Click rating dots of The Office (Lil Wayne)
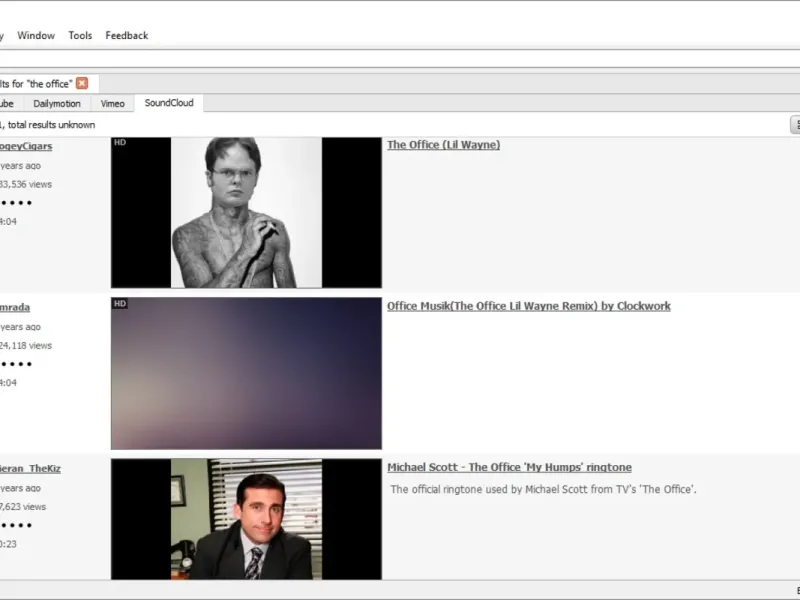Image resolution: width=800 pixels, height=600 pixels. click(16, 203)
